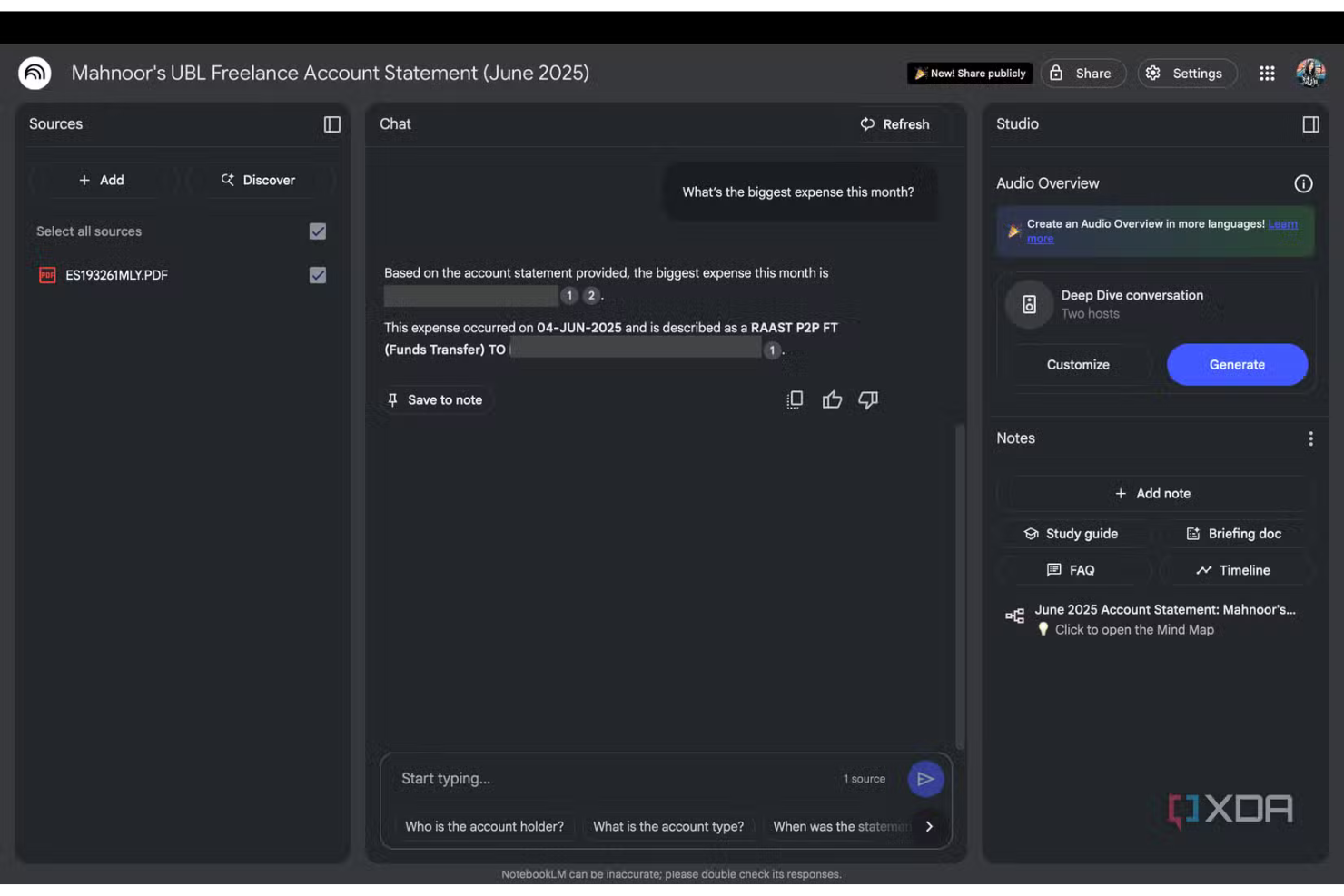Collapse the Sources panel
The image size is (1344, 896).
tap(331, 124)
